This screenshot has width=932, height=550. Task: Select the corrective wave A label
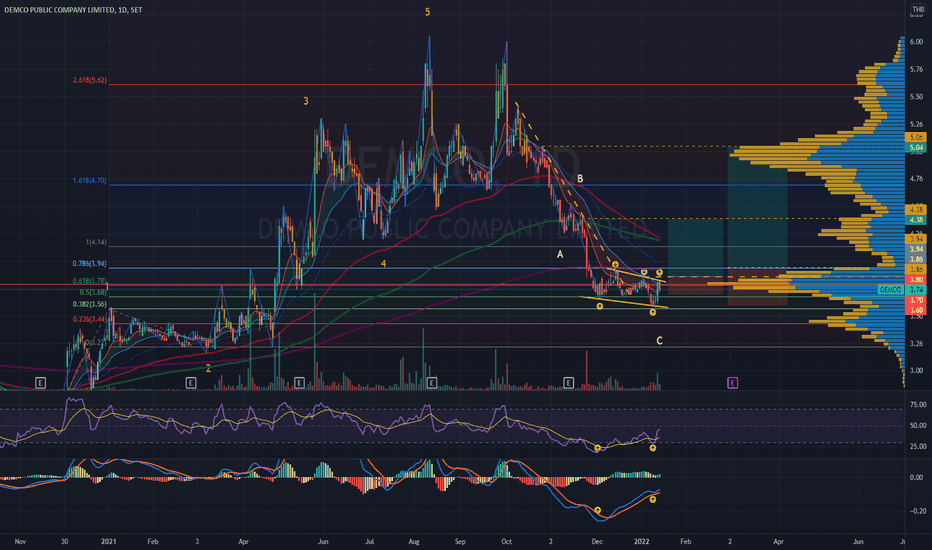tap(559, 254)
